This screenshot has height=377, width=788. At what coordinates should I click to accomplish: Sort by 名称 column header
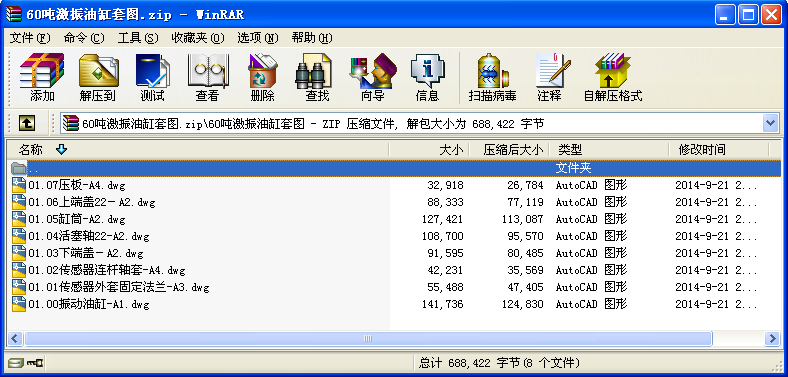(198, 149)
